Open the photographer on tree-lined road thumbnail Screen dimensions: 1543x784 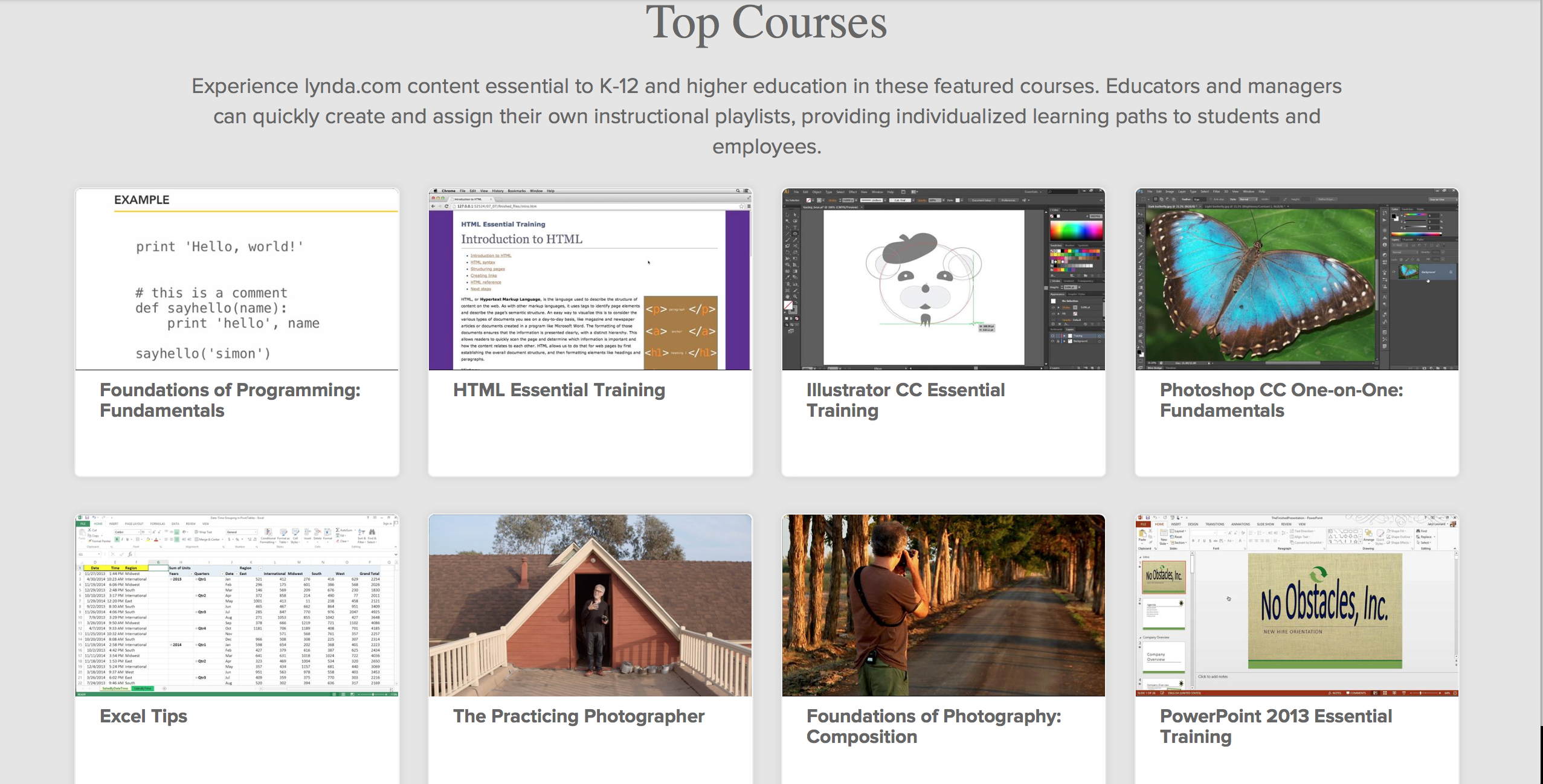[x=943, y=605]
